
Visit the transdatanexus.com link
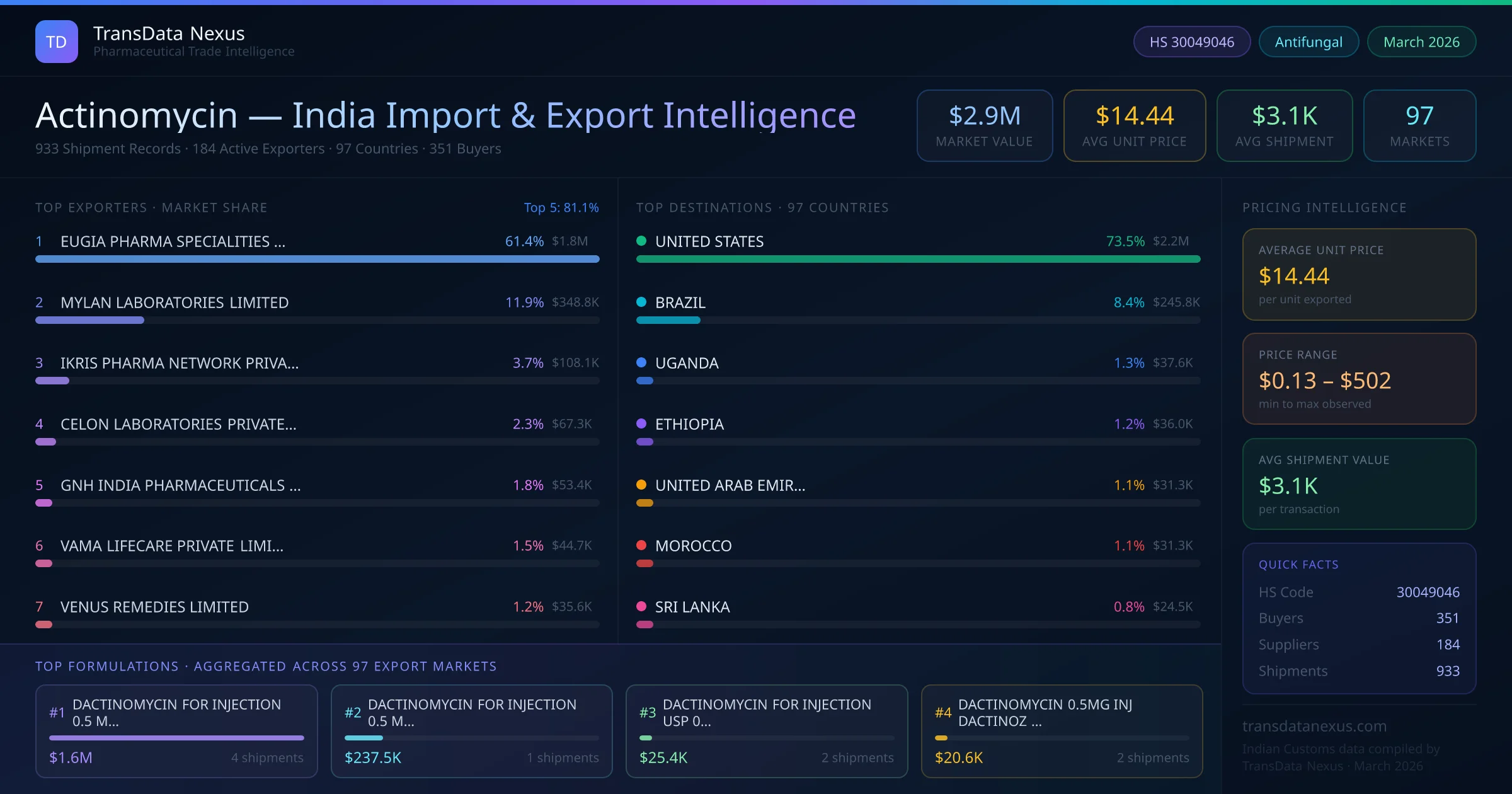point(1313,726)
